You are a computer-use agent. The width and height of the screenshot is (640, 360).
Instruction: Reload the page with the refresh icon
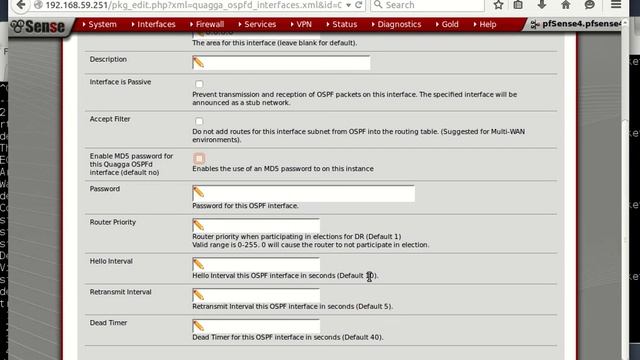point(359,5)
